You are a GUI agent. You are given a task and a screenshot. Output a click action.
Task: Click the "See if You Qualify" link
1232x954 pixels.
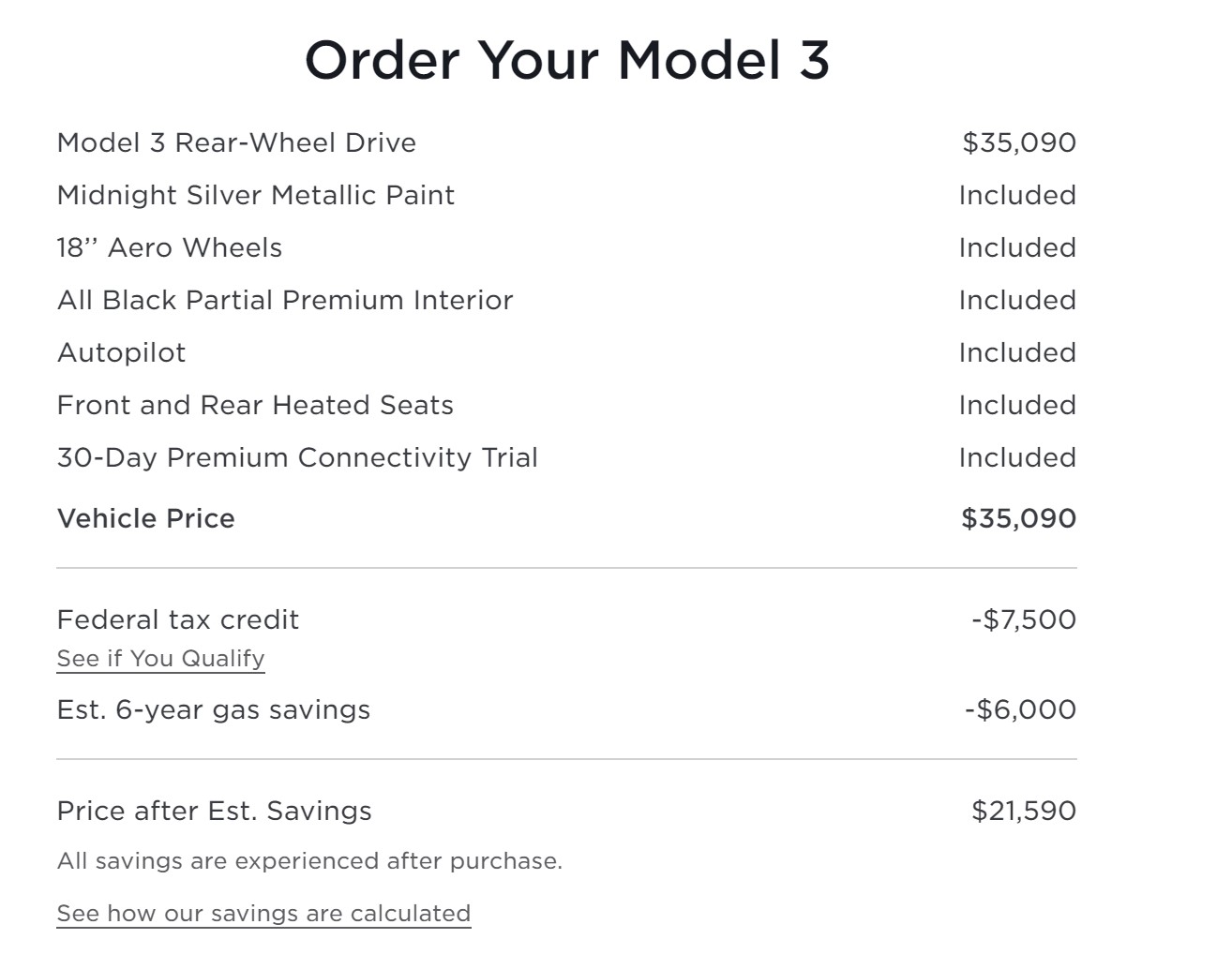coord(160,659)
